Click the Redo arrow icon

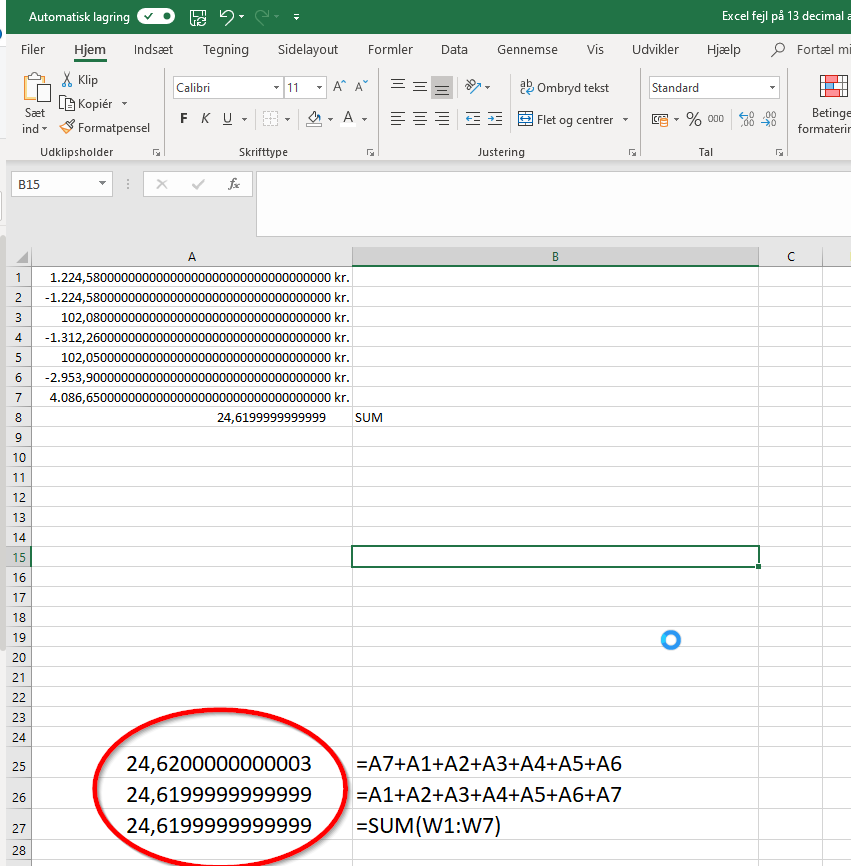262,17
